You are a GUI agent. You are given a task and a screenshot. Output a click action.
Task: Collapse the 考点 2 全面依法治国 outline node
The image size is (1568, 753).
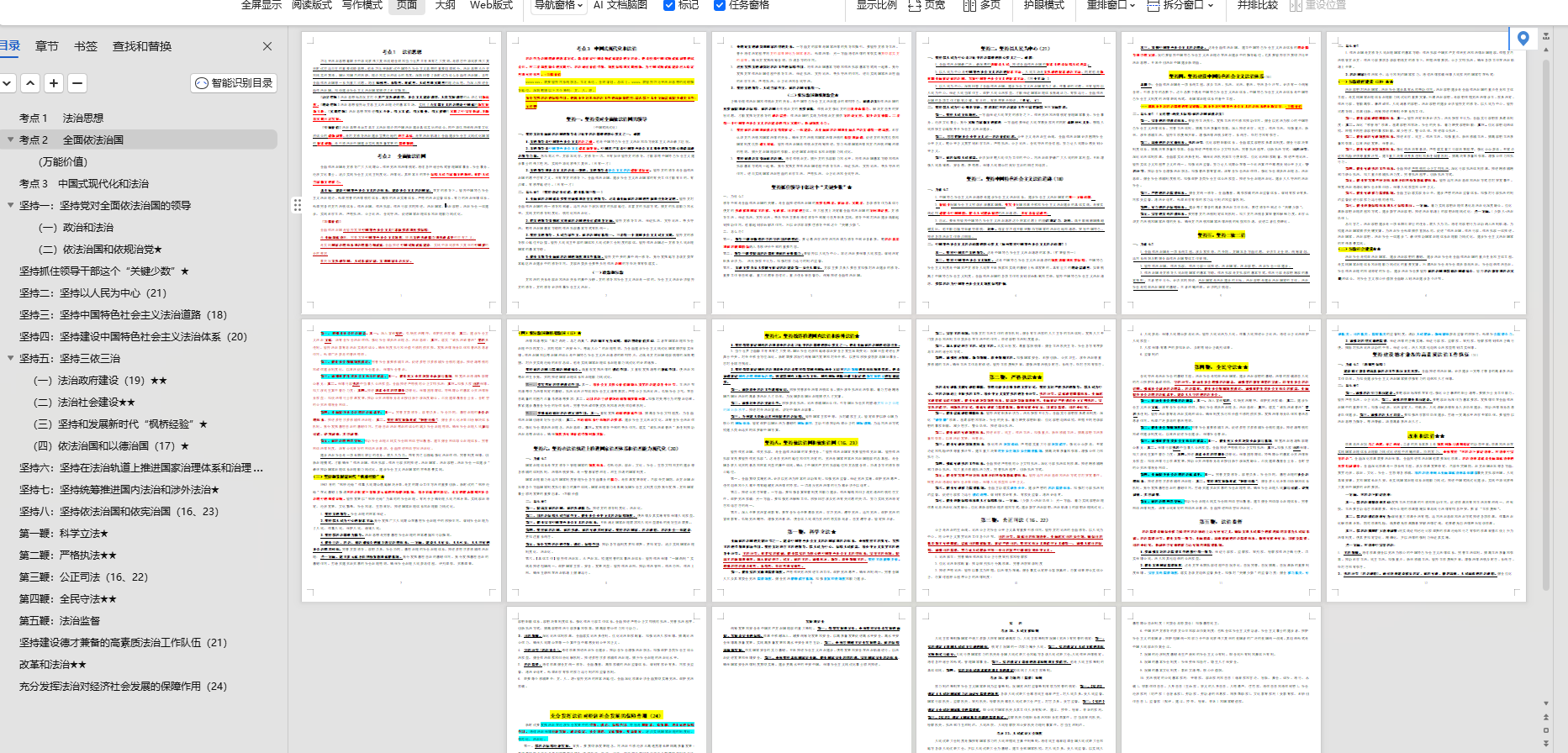11,140
